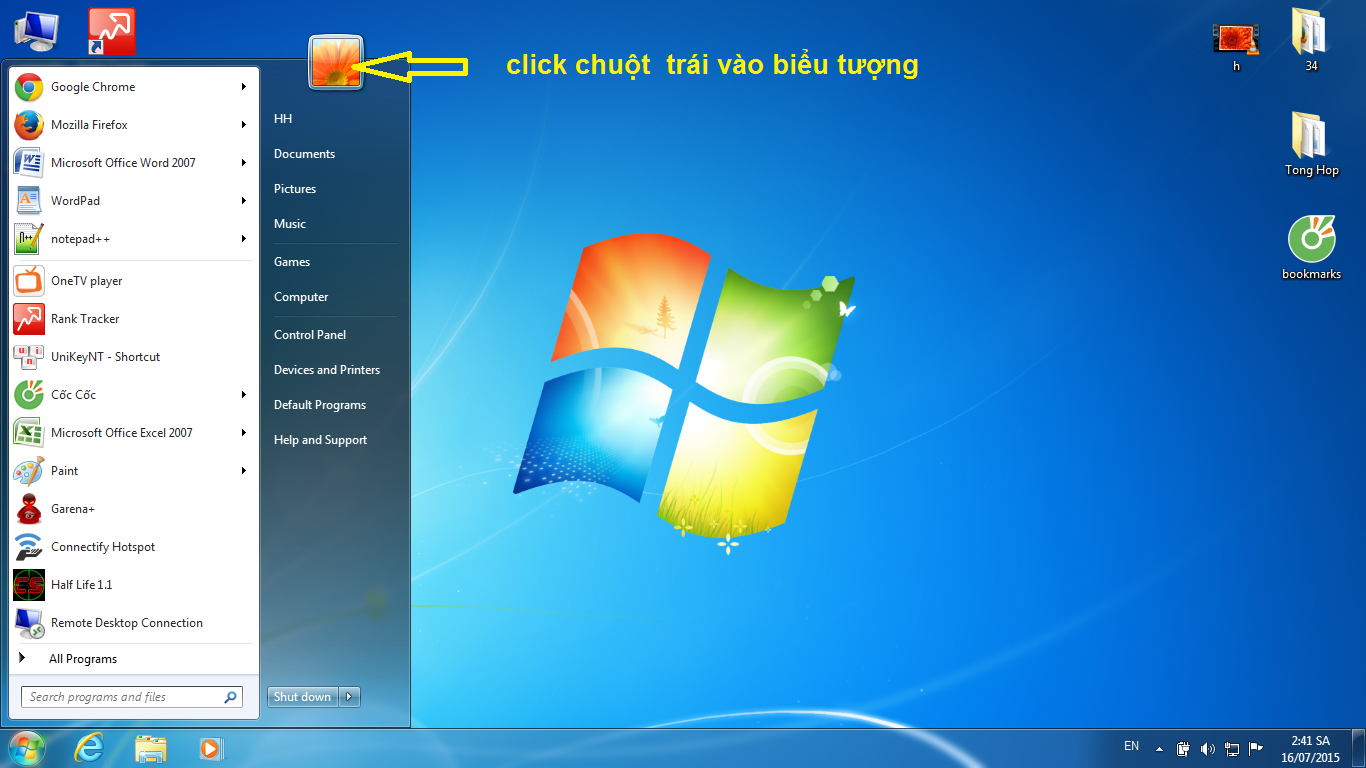Image resolution: width=1366 pixels, height=768 pixels.
Task: Focus the Search programs and files box
Action: [x=131, y=697]
